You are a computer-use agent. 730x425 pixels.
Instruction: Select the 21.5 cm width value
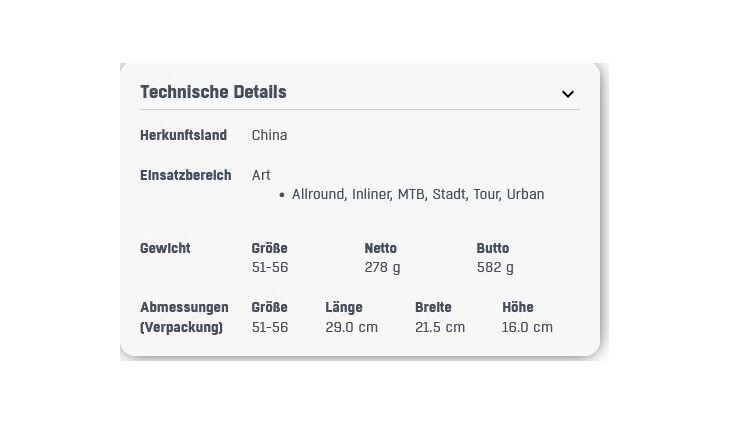pos(440,327)
